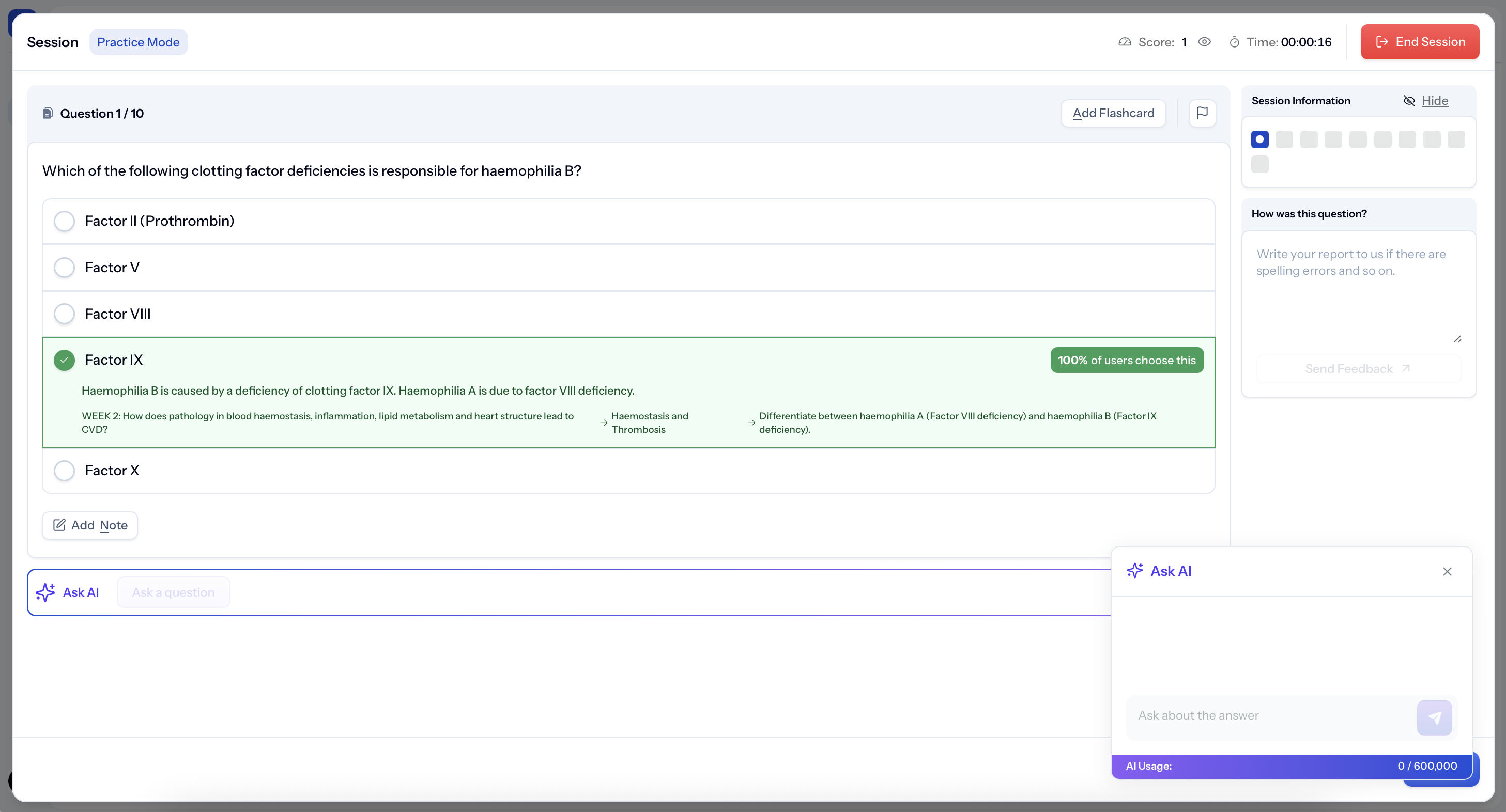Close the Ask AI popup panel
Viewport: 1506px width, 812px height.
coord(1447,571)
